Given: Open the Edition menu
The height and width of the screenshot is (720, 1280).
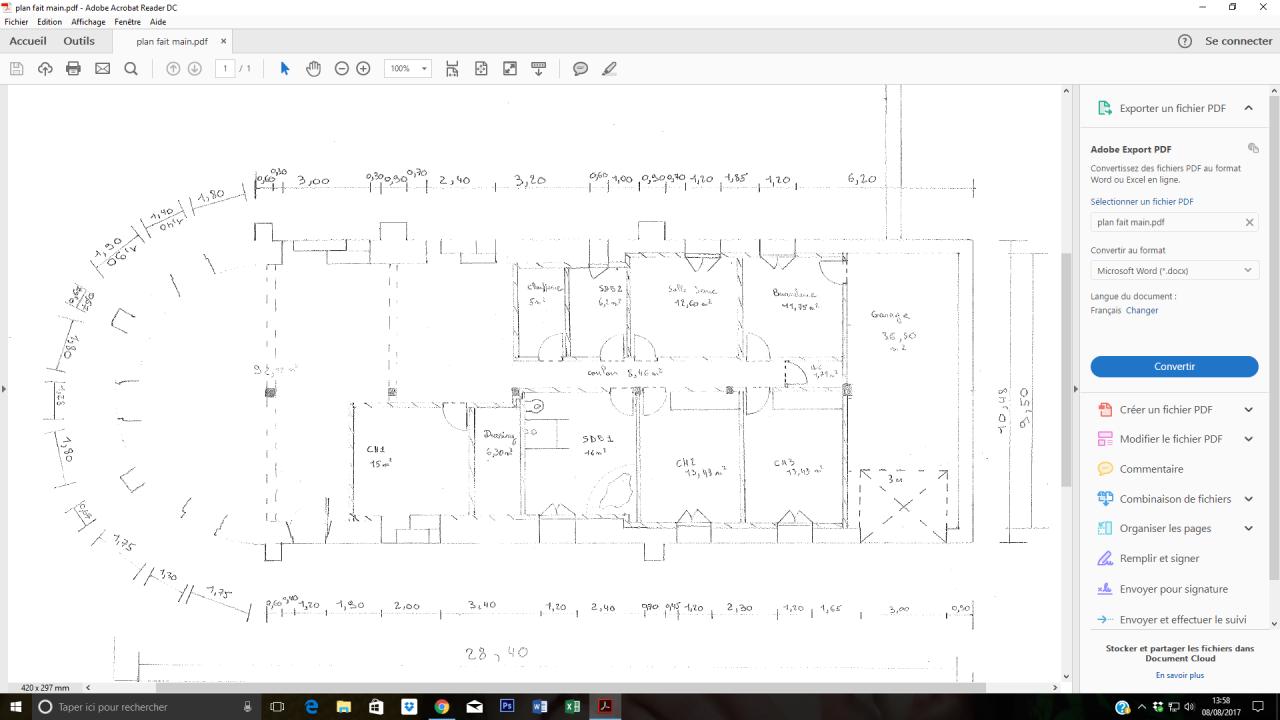Looking at the screenshot, I should [x=49, y=21].
